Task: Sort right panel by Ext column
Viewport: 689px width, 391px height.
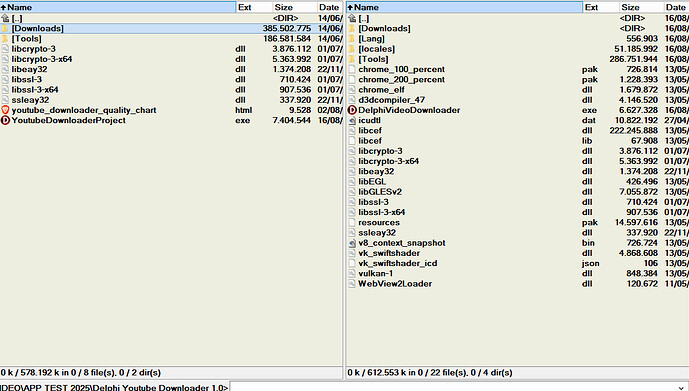Action: 601,7
